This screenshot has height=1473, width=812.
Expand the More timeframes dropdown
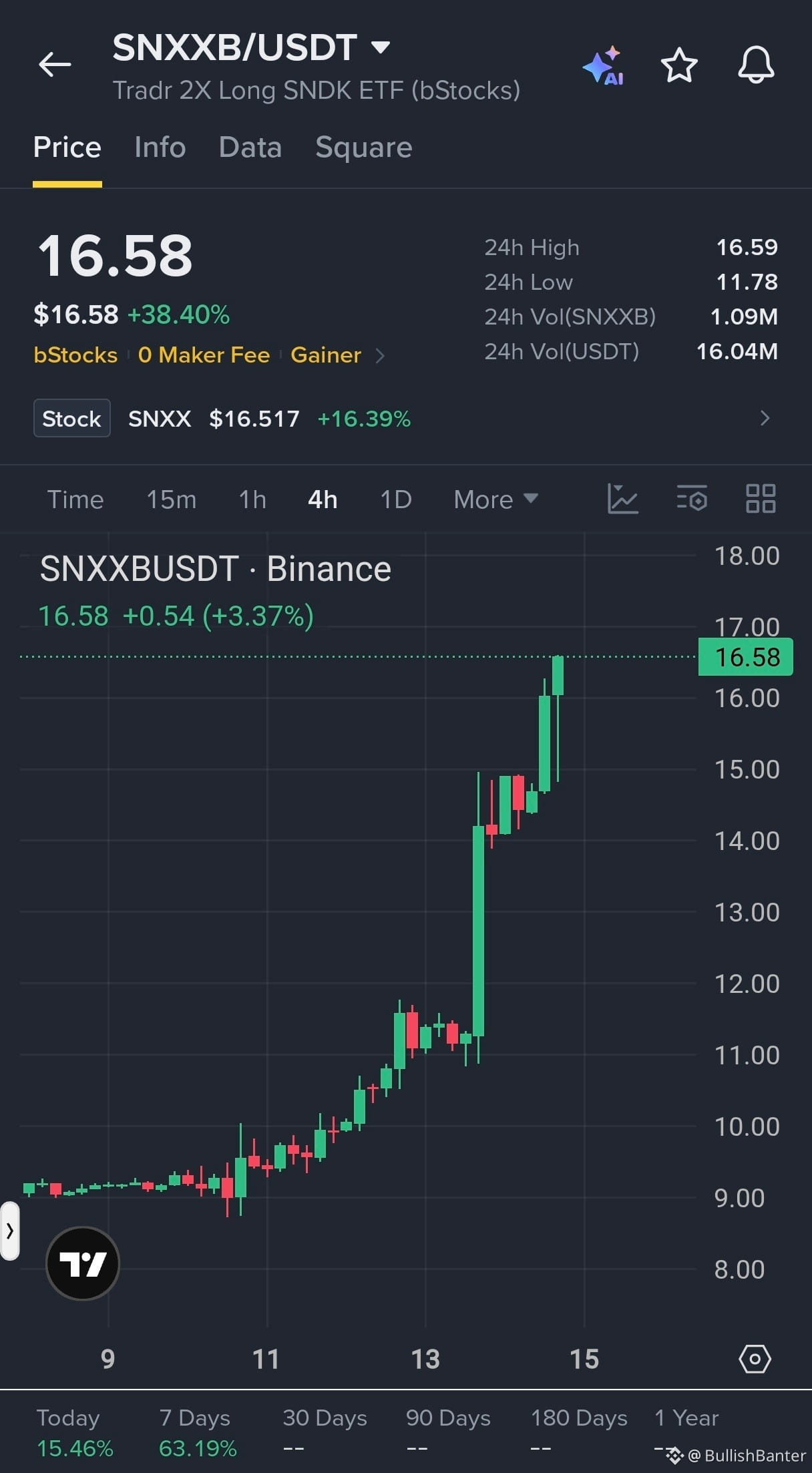495,499
